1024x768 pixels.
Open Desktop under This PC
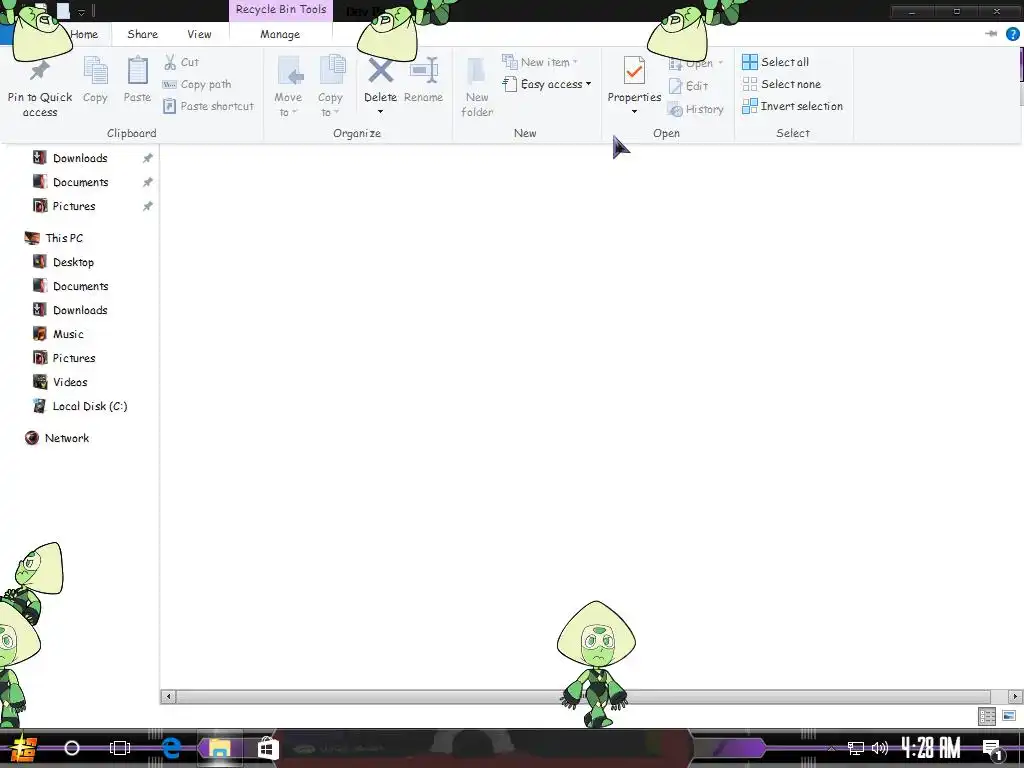(73, 263)
